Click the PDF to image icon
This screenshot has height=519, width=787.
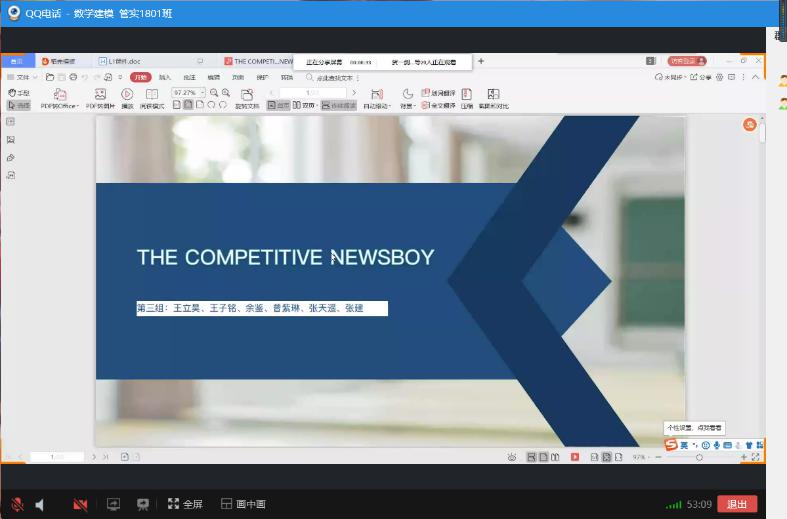pyautogui.click(x=100, y=94)
